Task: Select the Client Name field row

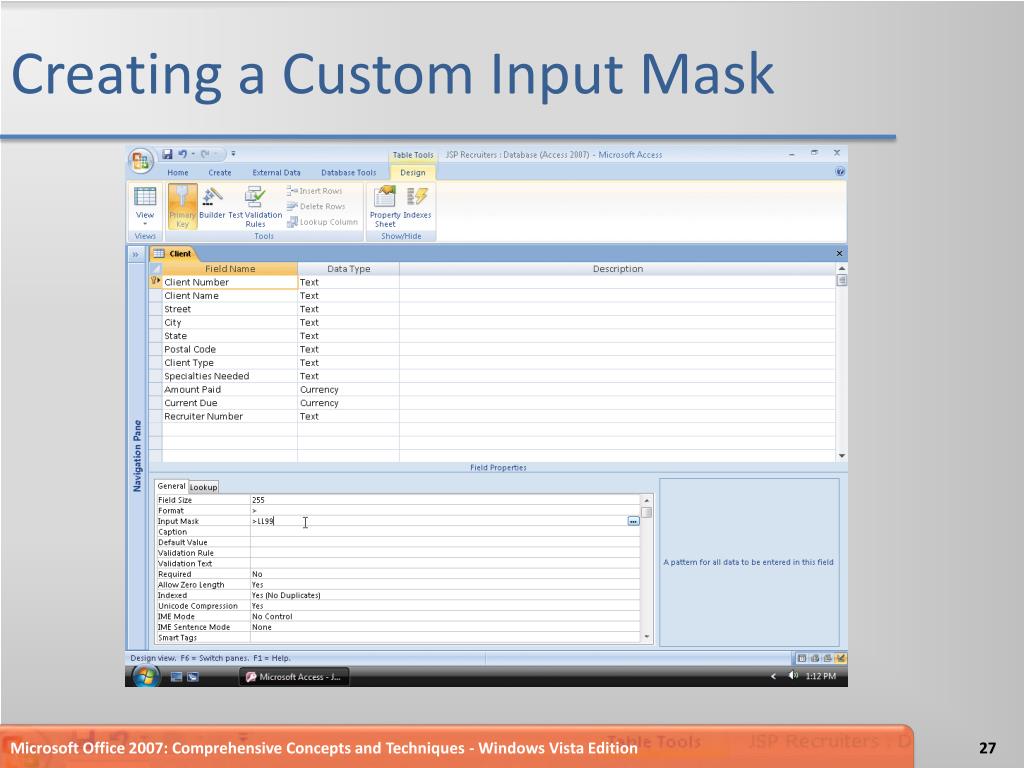Action: pos(229,296)
